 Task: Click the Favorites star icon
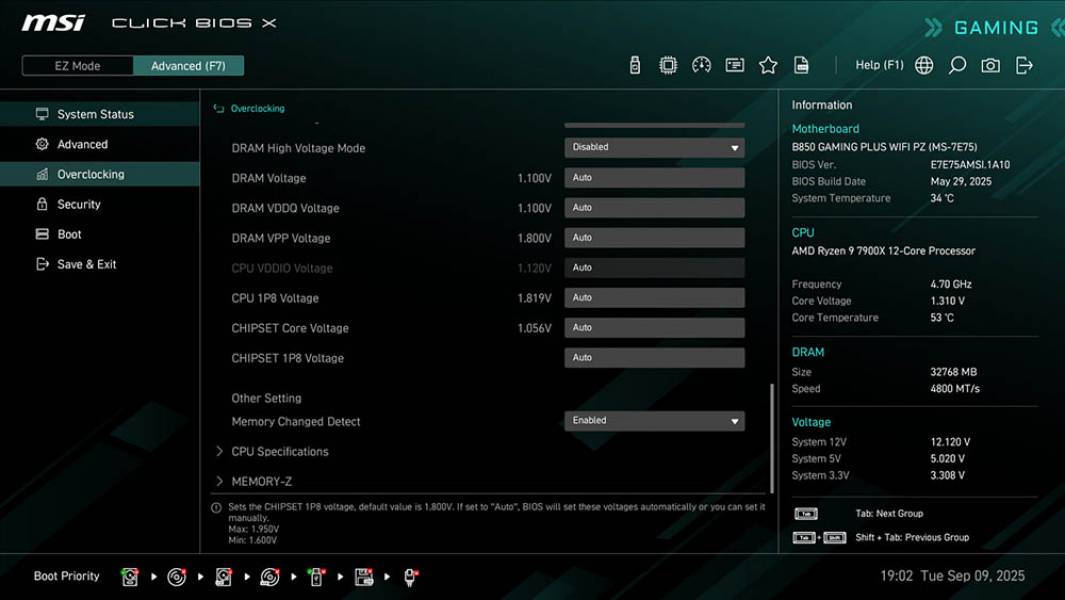pyautogui.click(x=768, y=64)
